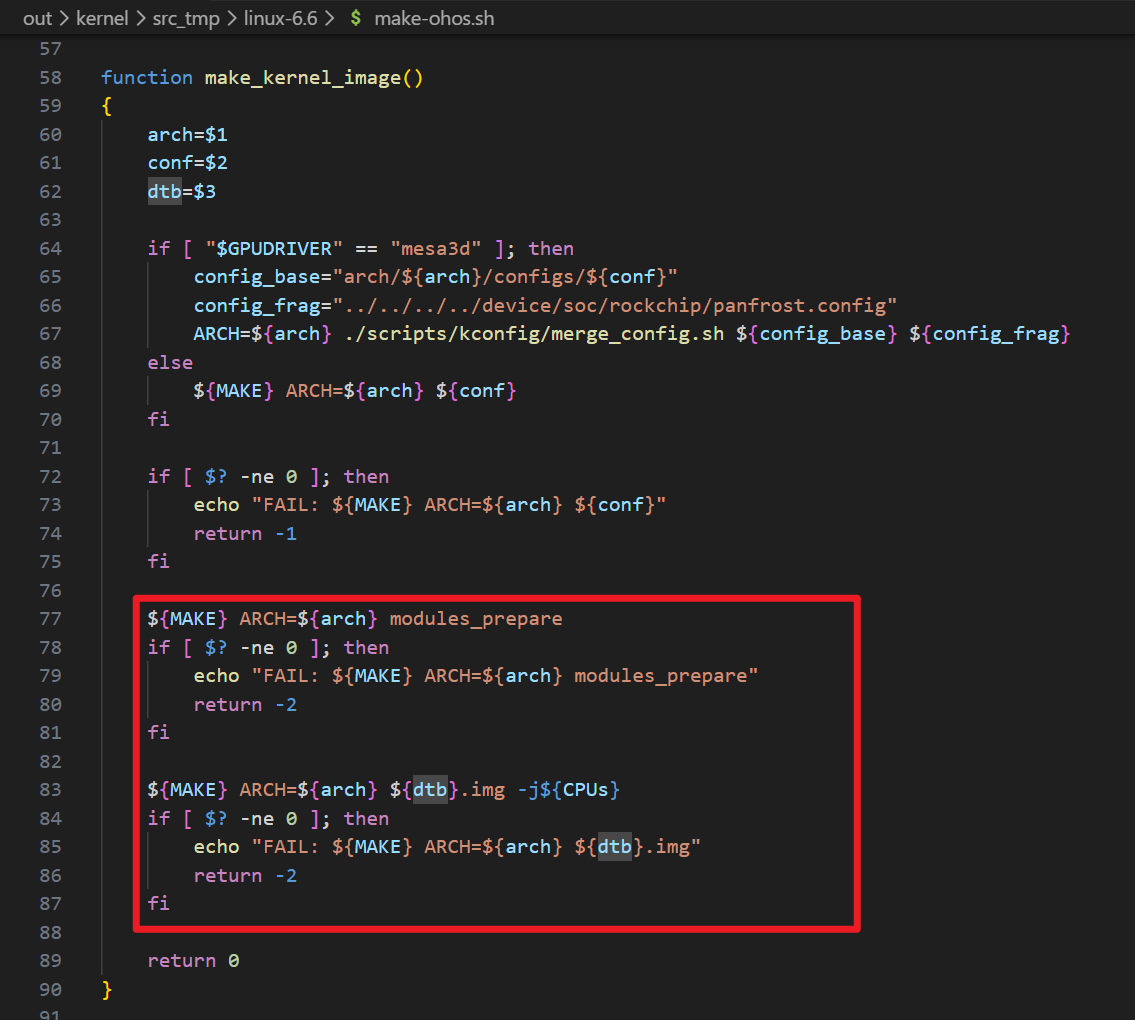1135x1020 pixels.
Task: Click the shell script dollar-sign file icon
Action: coord(355,18)
